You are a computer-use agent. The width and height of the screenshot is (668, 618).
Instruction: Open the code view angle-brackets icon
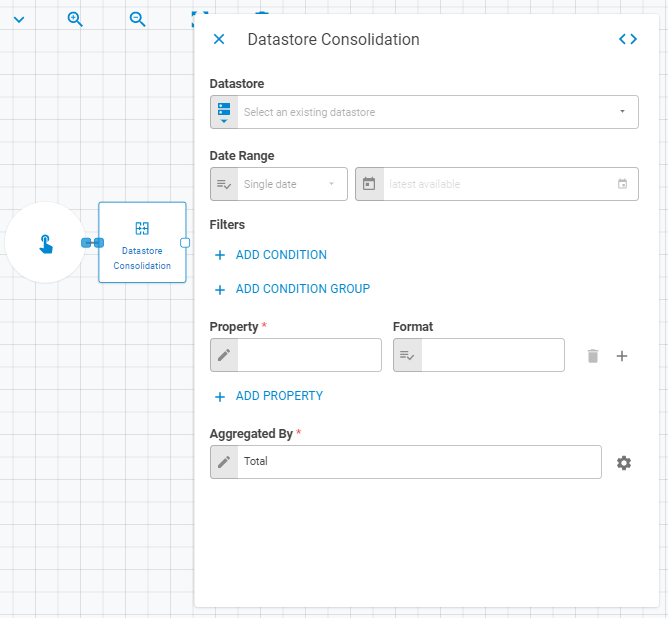pyautogui.click(x=628, y=39)
